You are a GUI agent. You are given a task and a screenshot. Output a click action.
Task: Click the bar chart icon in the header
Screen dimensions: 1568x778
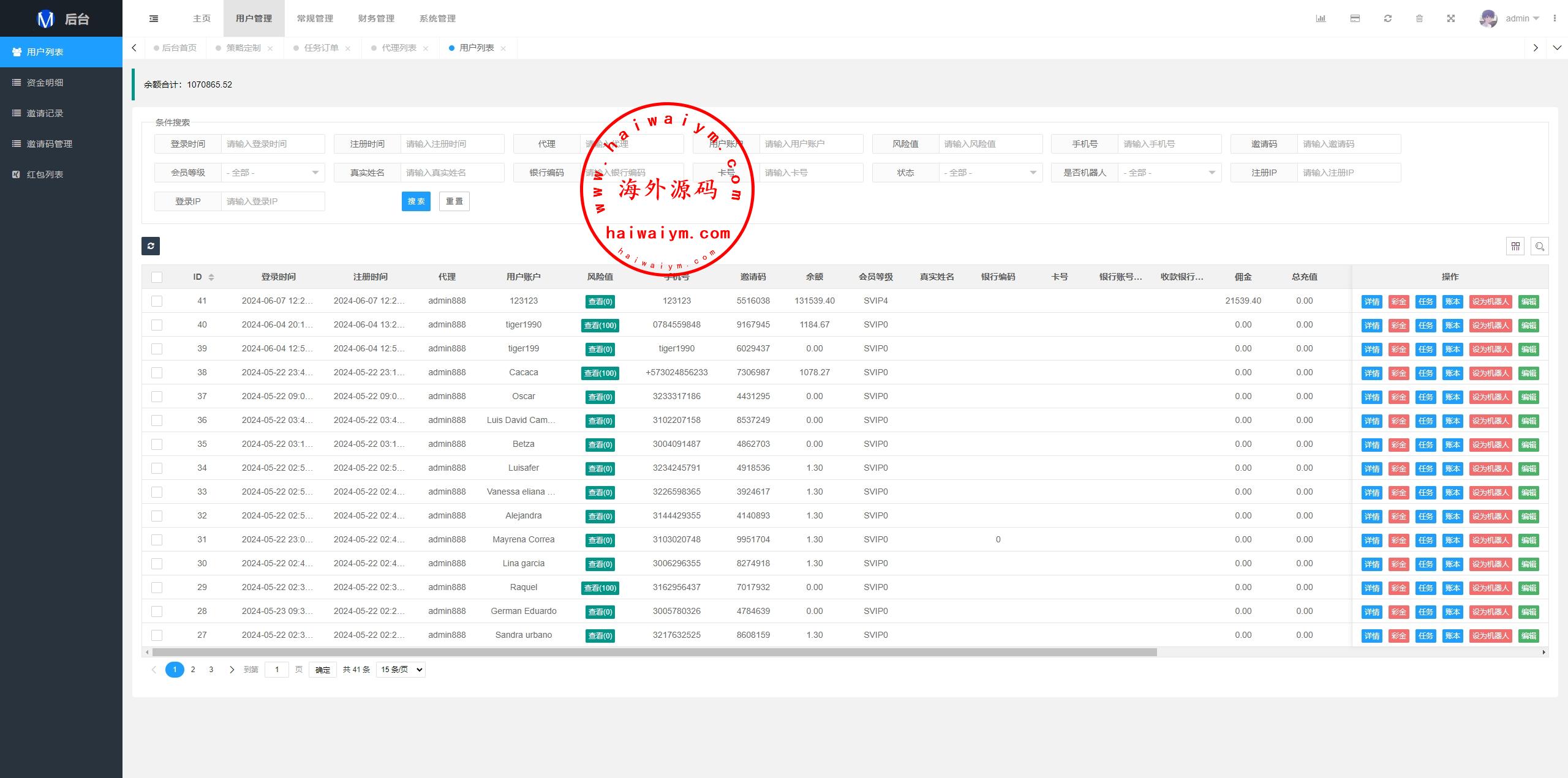tap(1321, 18)
